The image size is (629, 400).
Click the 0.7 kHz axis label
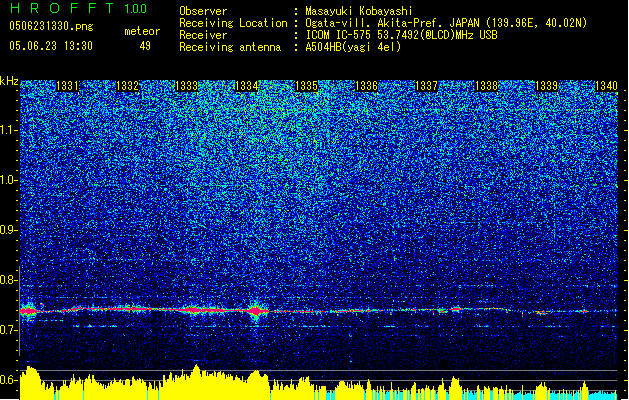click(9, 330)
